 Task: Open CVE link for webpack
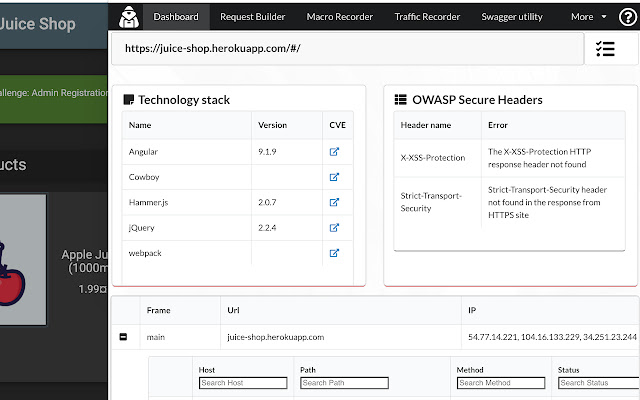[334, 253]
